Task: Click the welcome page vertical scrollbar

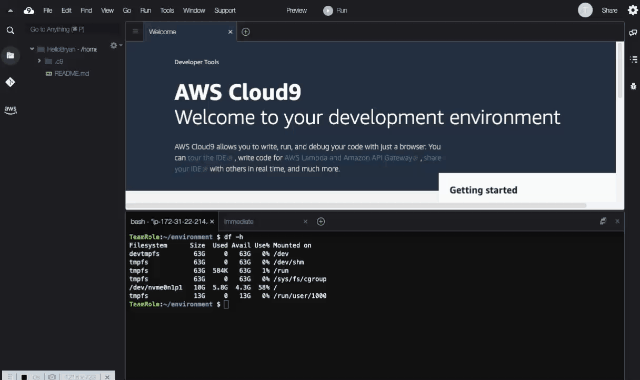Action: coord(620,70)
